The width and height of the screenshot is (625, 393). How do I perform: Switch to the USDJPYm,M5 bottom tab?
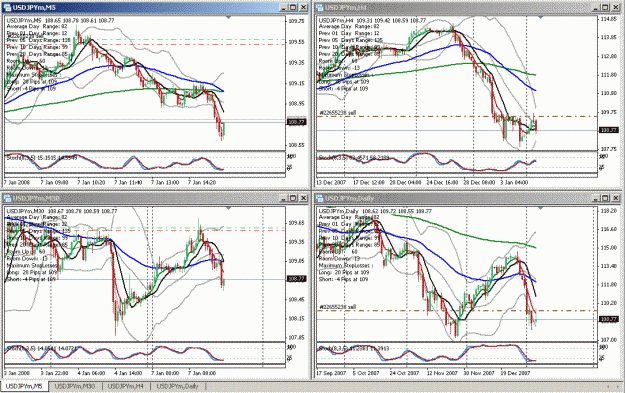[x=24, y=386]
